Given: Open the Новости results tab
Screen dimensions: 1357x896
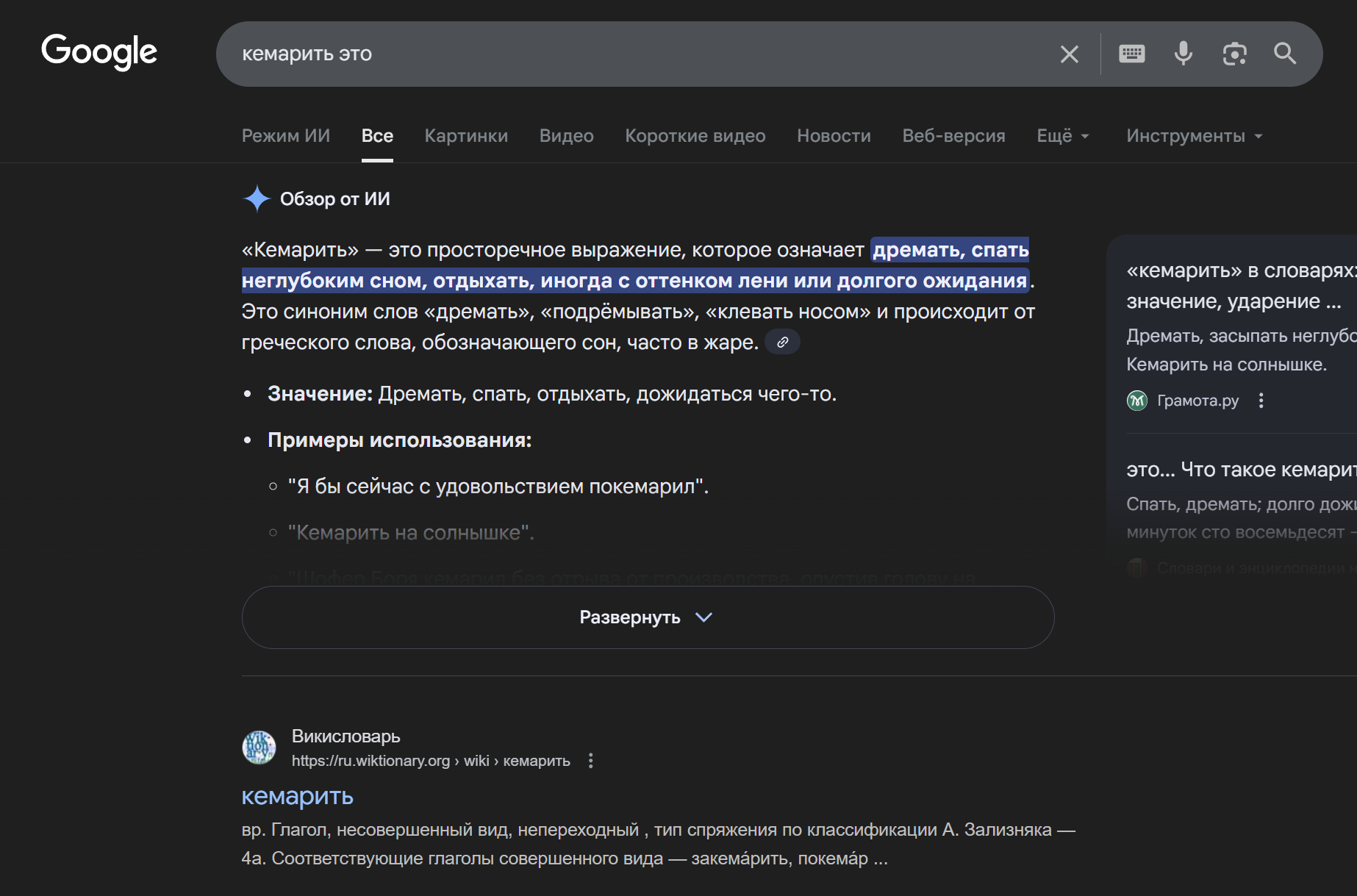Looking at the screenshot, I should click(x=834, y=135).
